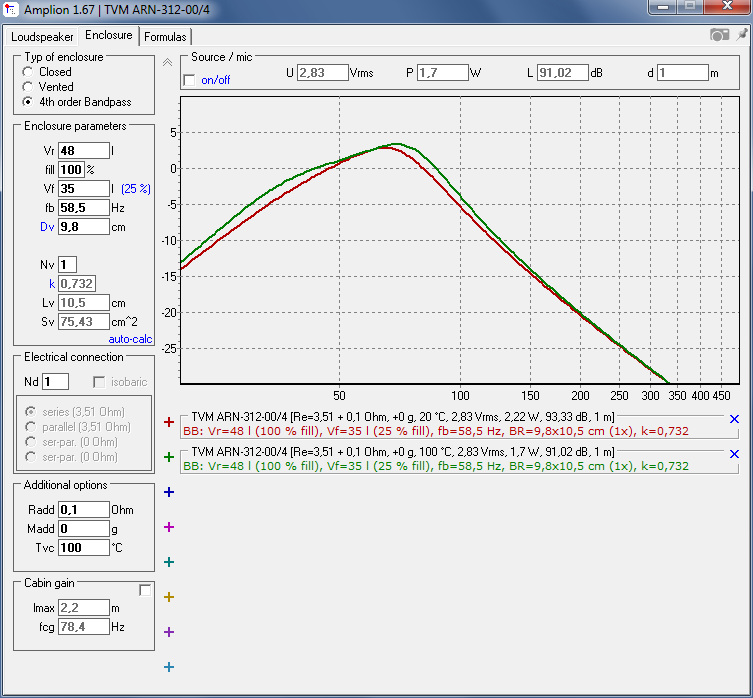This screenshot has height=698, width=753.
Task: Click the k coefficient field
Action: pos(77,283)
